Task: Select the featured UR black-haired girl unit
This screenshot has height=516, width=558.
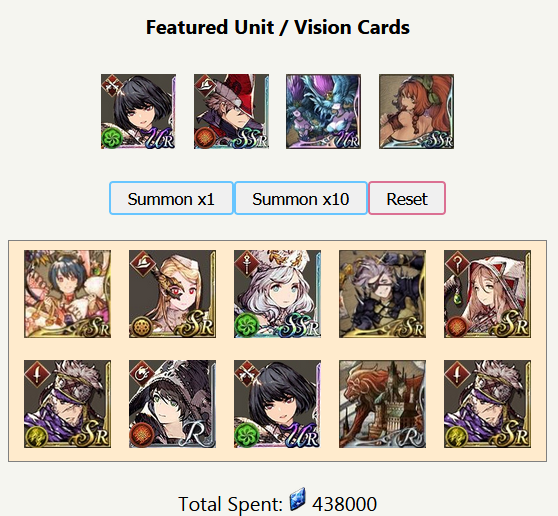Action: (x=138, y=111)
